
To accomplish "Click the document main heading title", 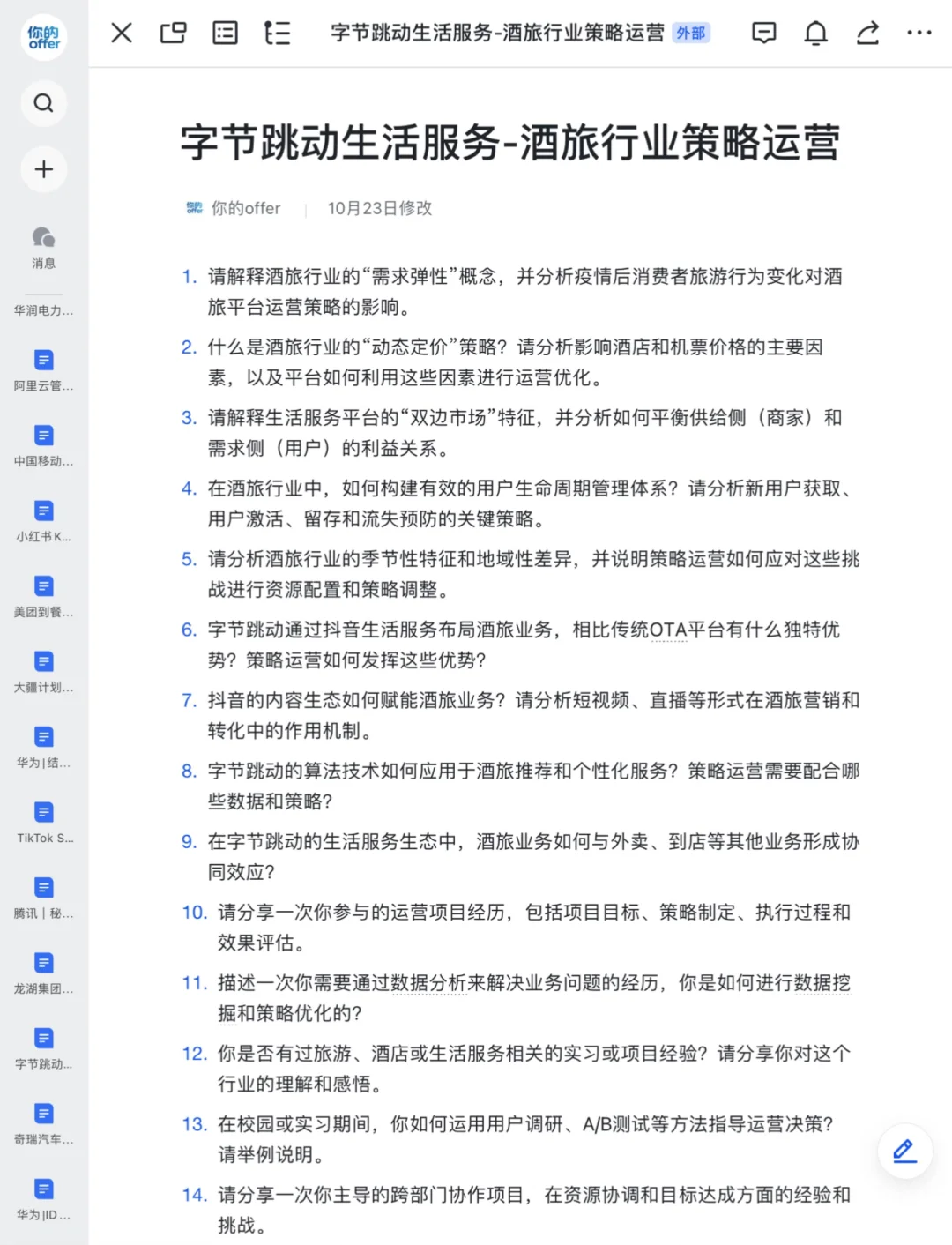I will [510, 143].
